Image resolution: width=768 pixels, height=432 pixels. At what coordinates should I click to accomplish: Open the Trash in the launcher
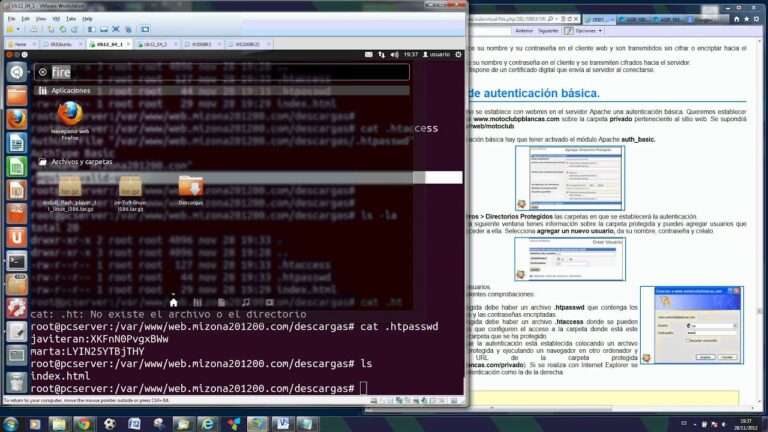tap(16, 380)
